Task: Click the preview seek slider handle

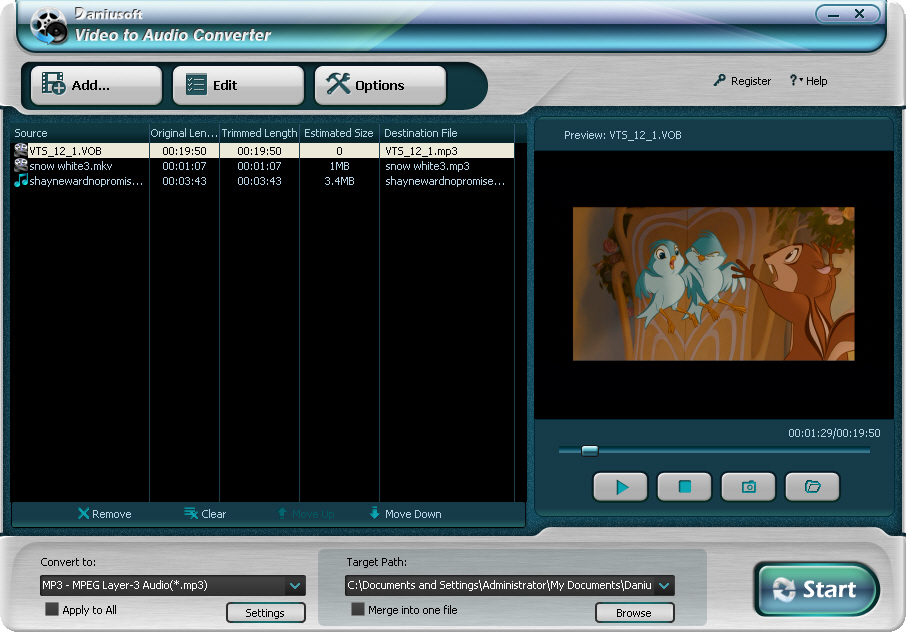Action: coord(589,451)
